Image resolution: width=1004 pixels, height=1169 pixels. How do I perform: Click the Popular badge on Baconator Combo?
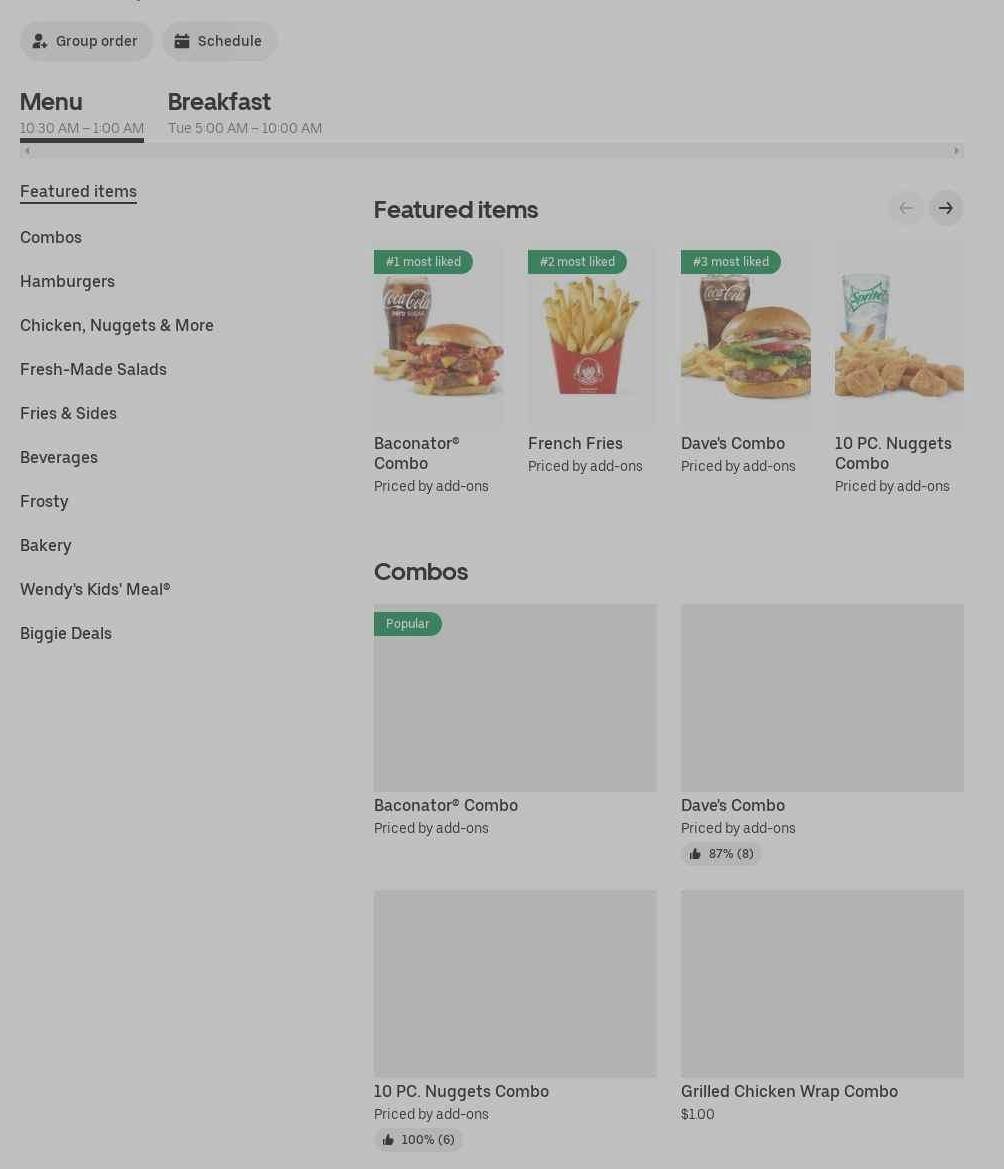408,623
